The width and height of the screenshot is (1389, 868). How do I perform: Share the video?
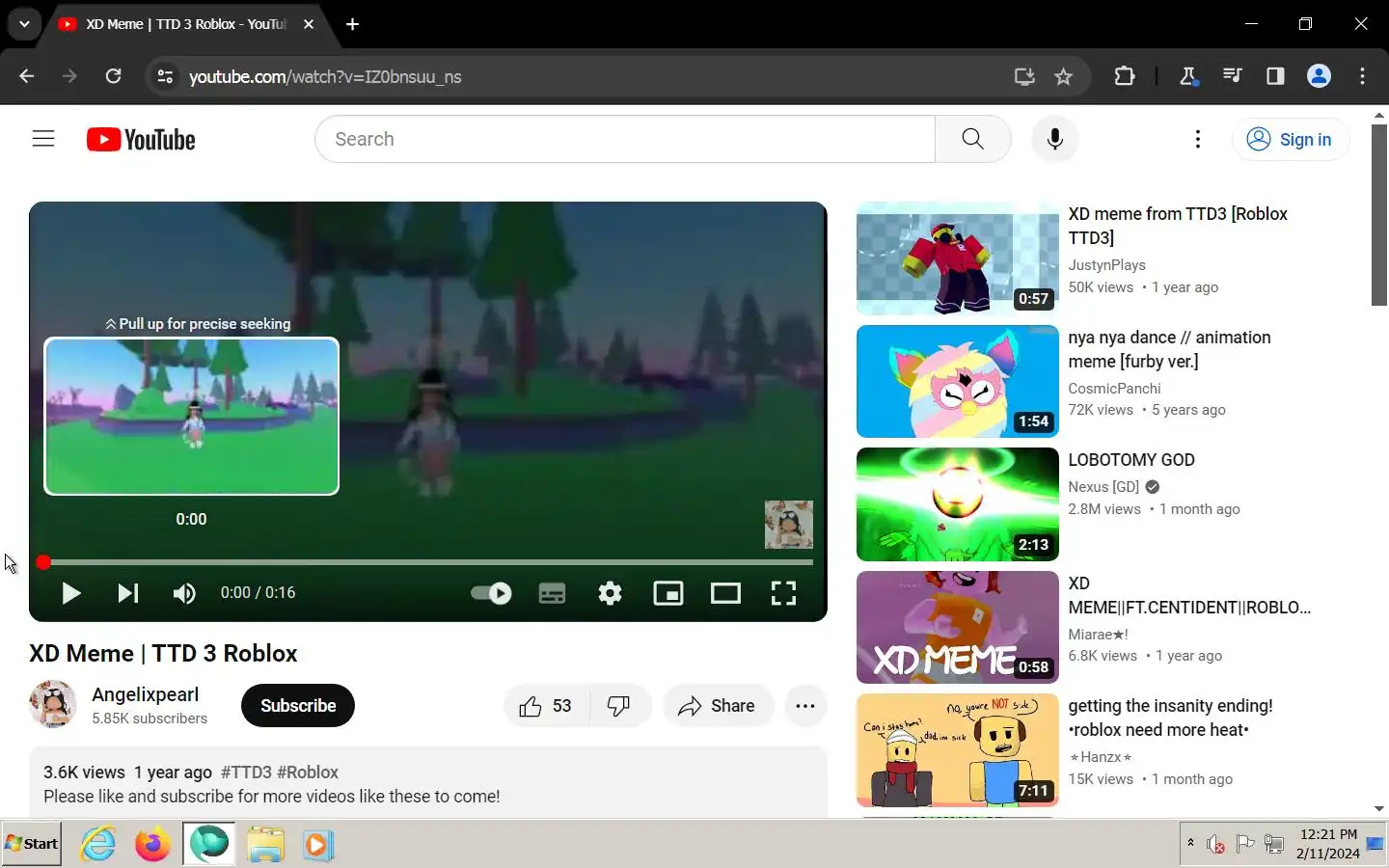[x=717, y=706]
